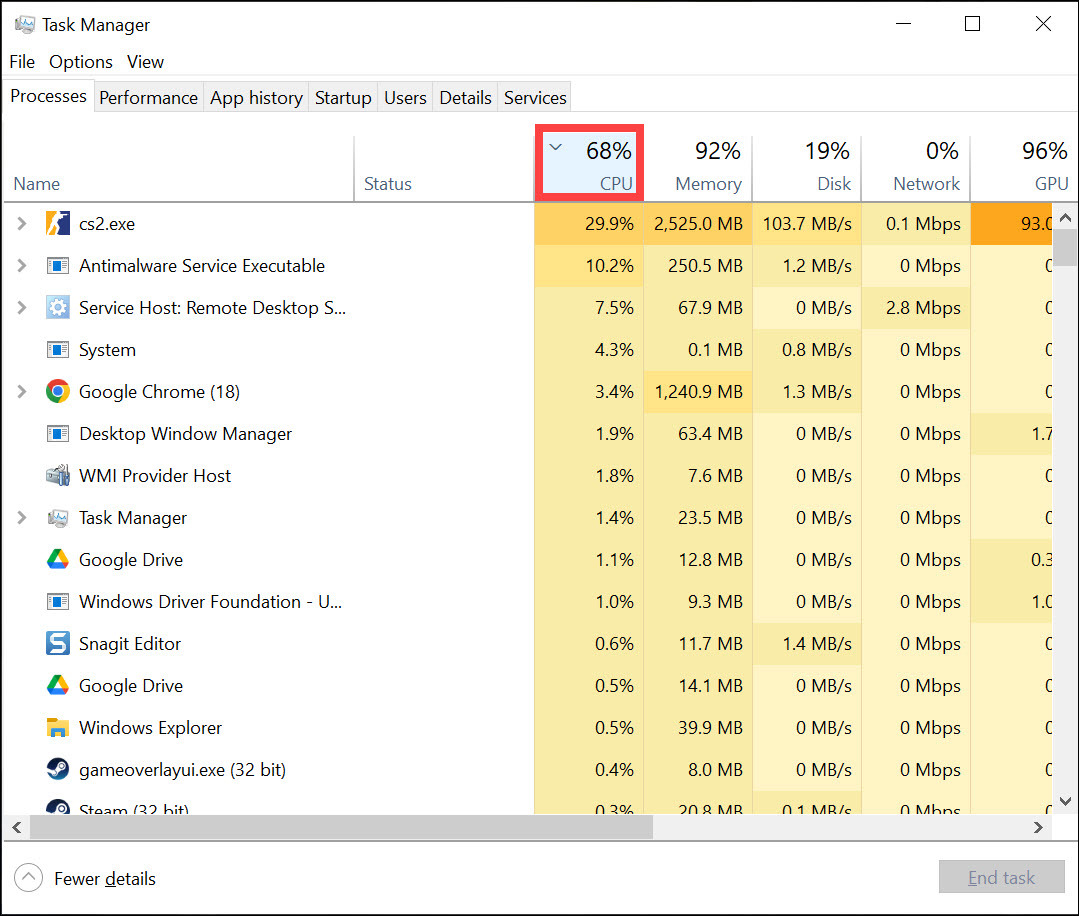Expand the Google Chrome (18) group

(22, 392)
